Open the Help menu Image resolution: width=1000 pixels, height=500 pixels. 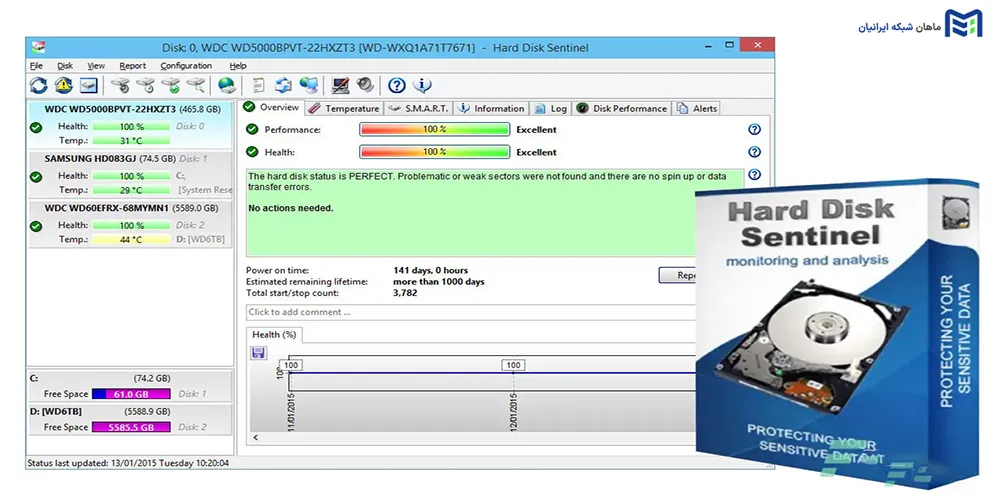[x=238, y=66]
